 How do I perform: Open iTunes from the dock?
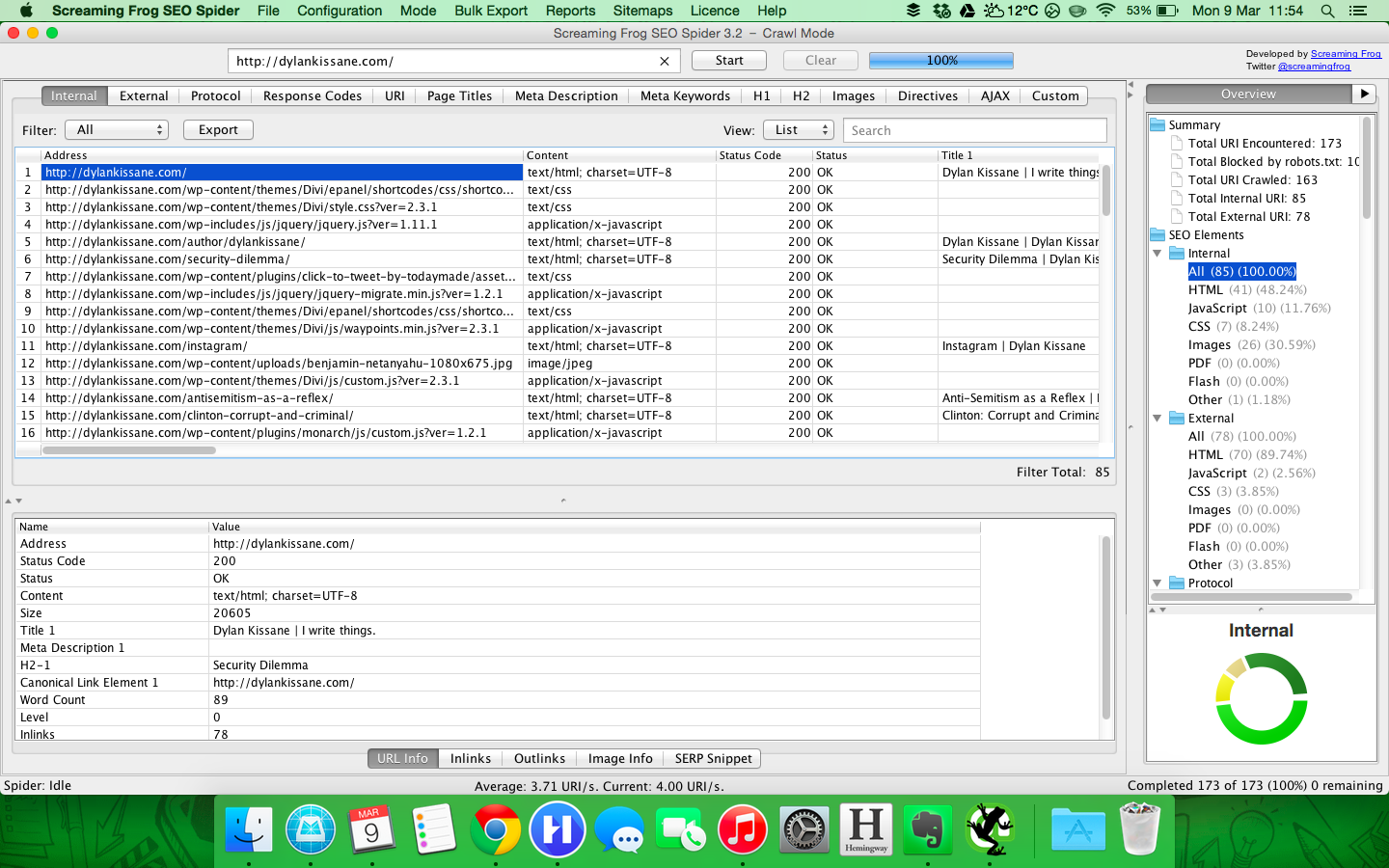[743, 828]
